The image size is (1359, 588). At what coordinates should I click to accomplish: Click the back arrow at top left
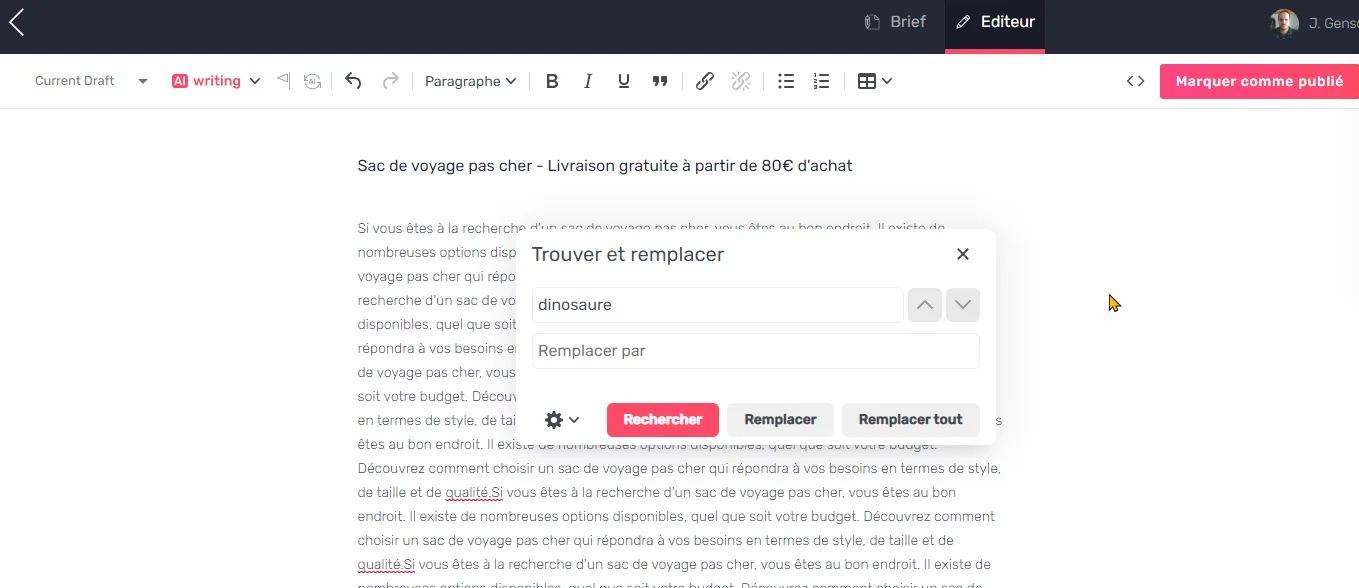click(x=16, y=22)
